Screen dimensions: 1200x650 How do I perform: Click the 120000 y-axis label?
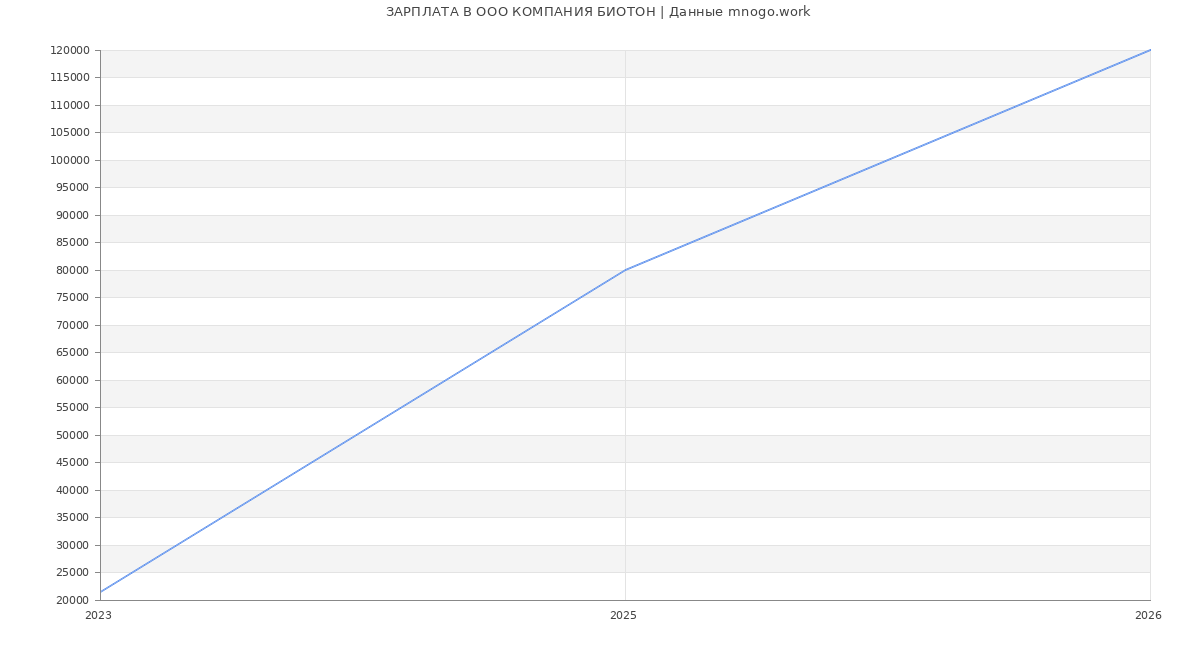pos(70,51)
